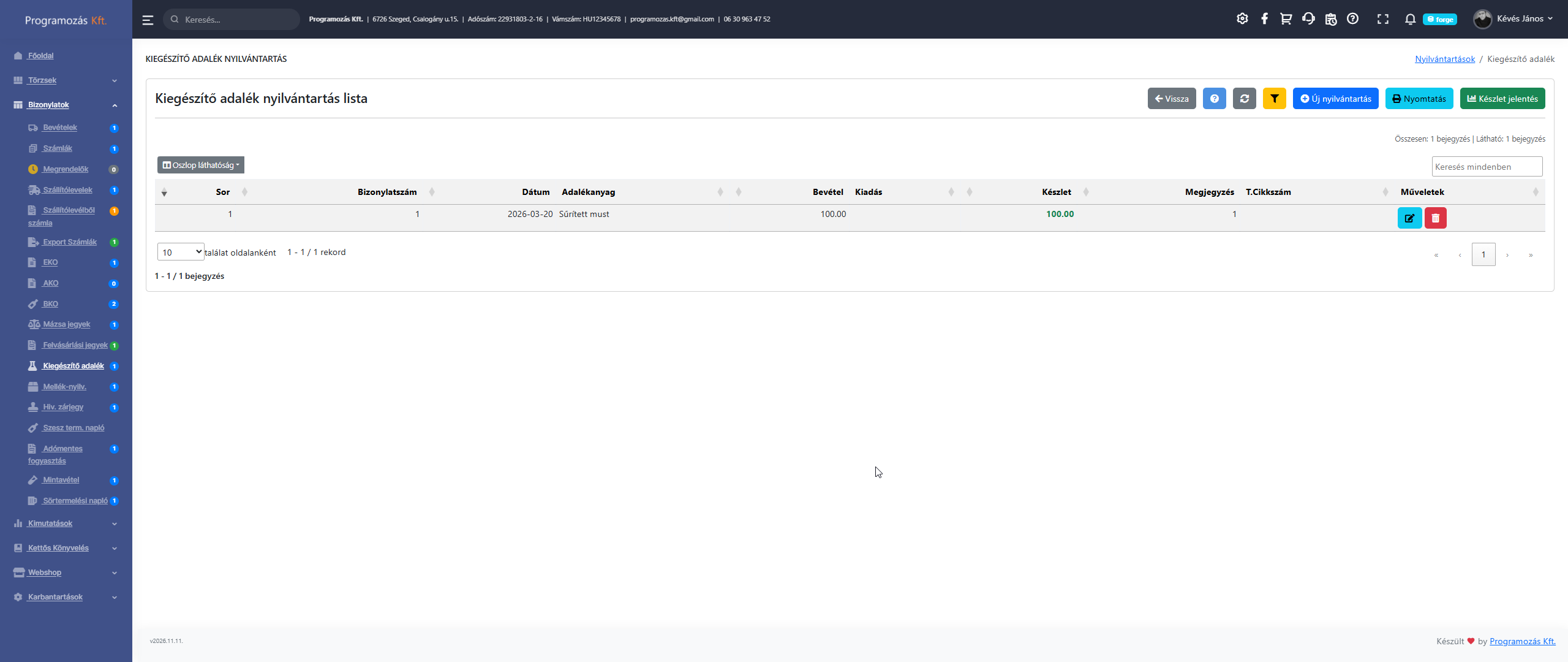The width and height of the screenshot is (1568, 662).
Task: Open Számlák in sidebar menu
Action: [x=58, y=148]
